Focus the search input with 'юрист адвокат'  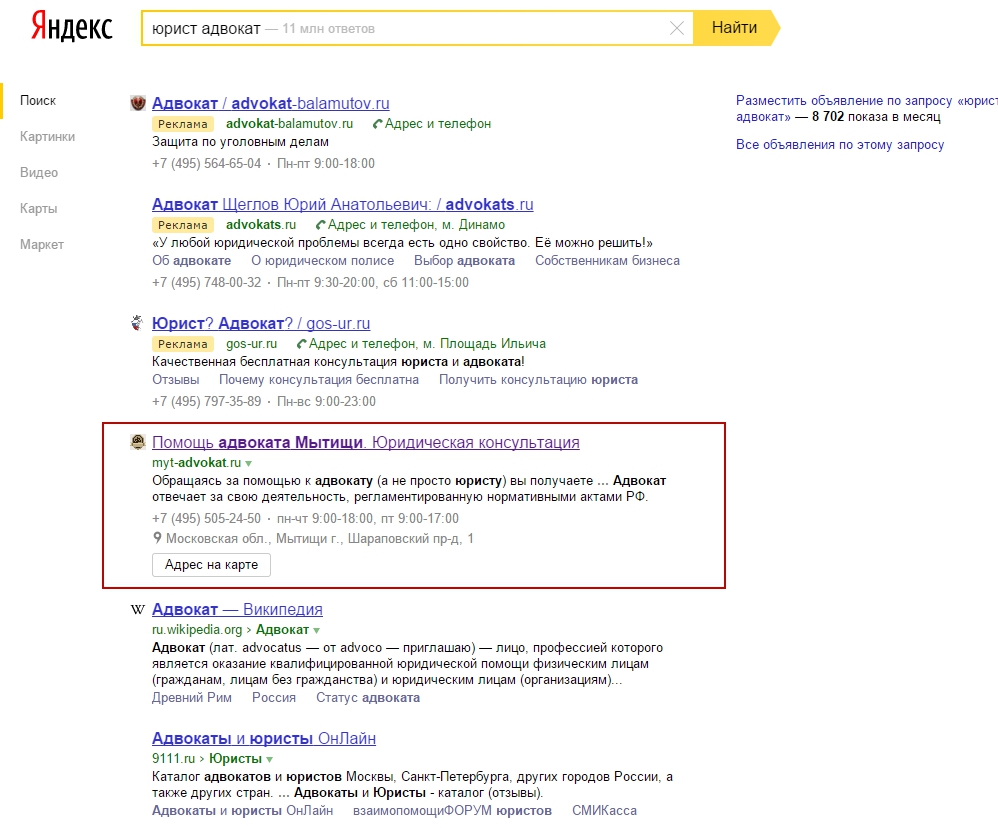(417, 28)
